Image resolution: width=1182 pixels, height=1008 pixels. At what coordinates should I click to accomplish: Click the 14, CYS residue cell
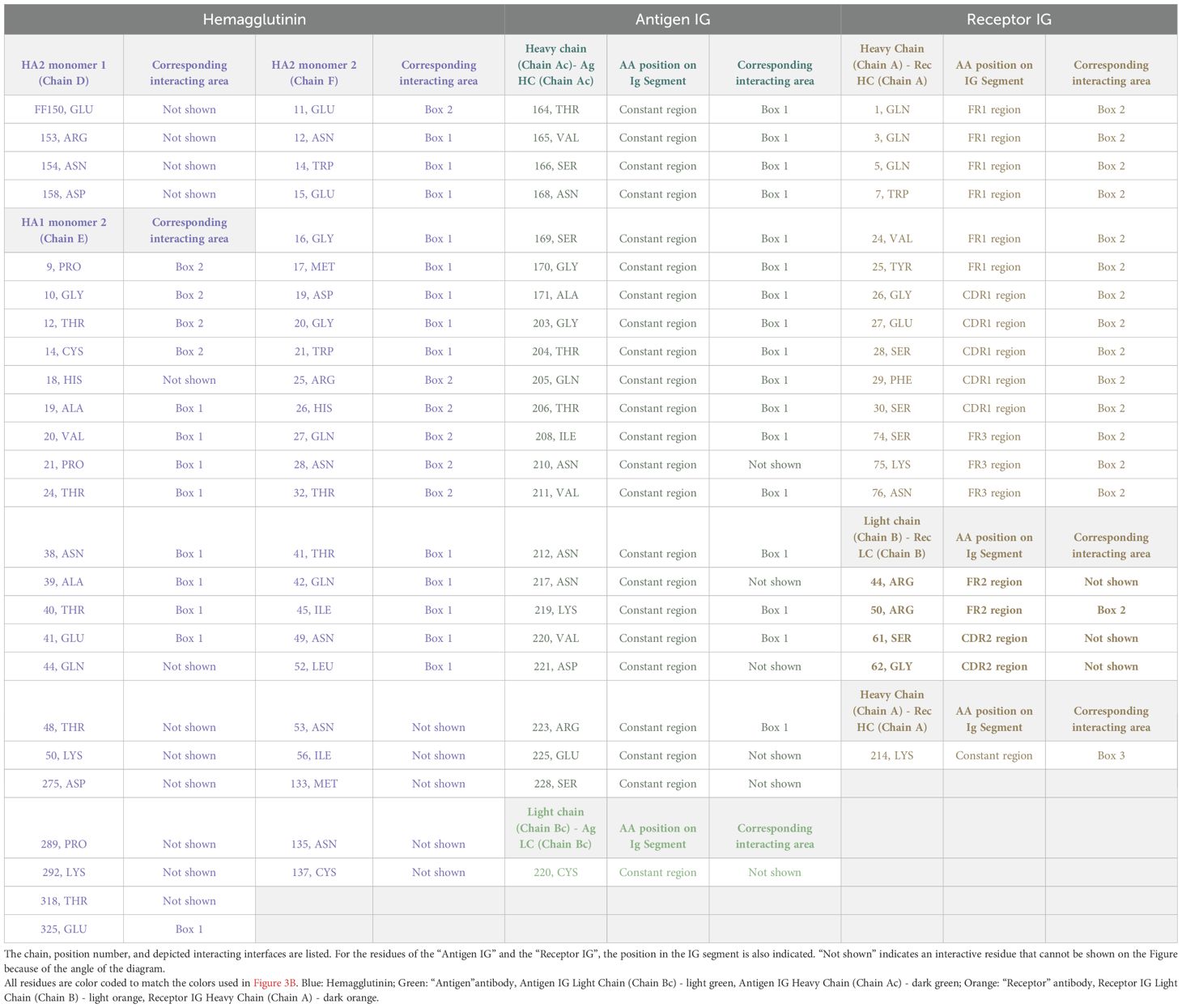tap(64, 351)
